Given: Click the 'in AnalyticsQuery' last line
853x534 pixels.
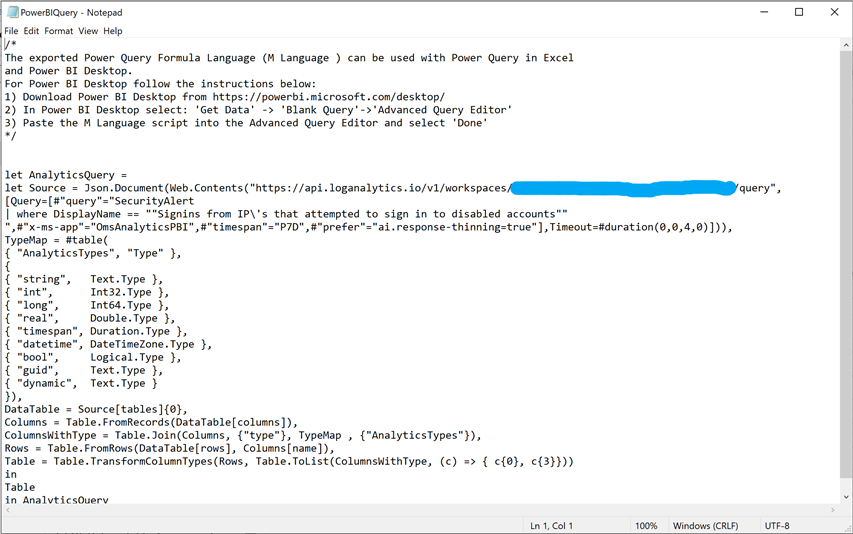Looking at the screenshot, I should tap(57, 500).
